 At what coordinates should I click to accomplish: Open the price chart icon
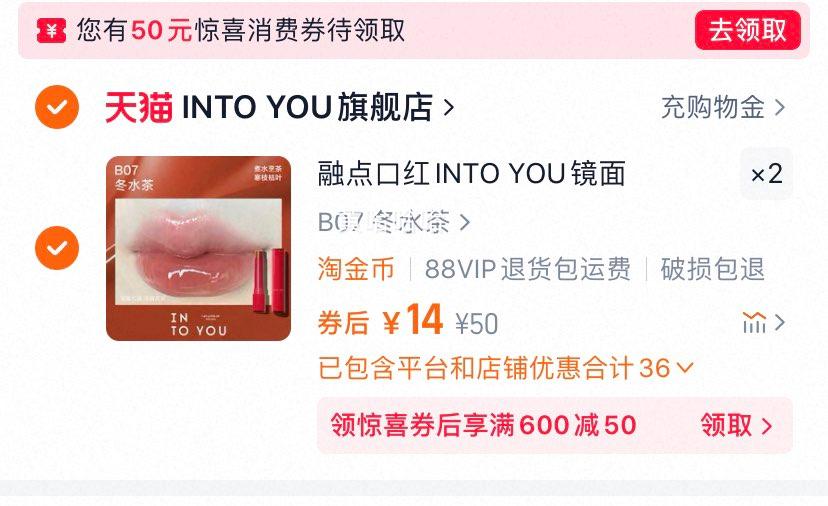click(754, 322)
